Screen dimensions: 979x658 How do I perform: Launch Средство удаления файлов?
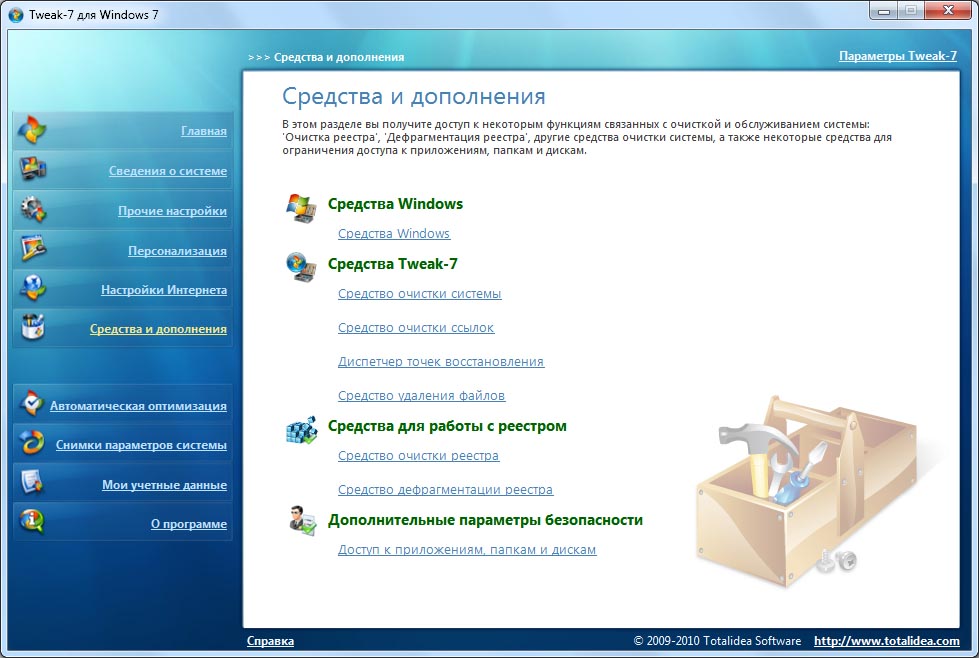[x=421, y=396]
